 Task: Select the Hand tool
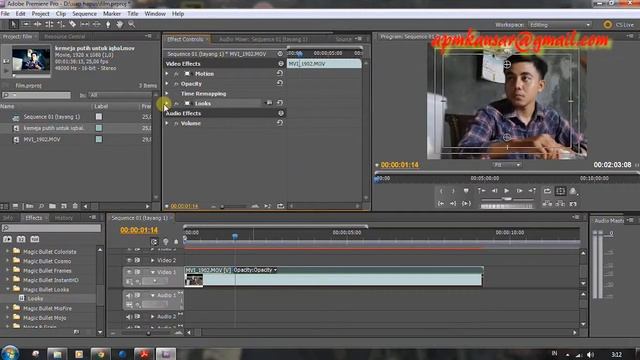click(x=120, y=24)
